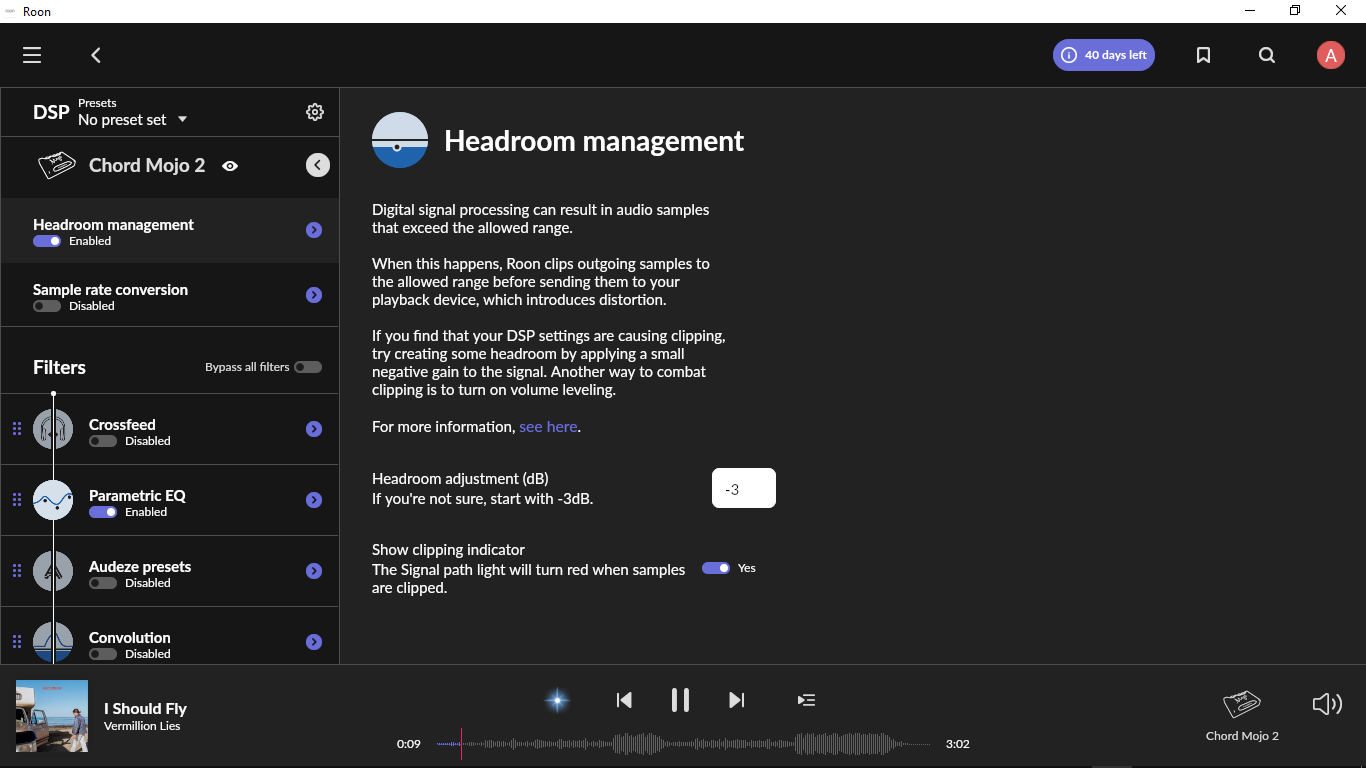Expand Headroom management settings arrow
The height and width of the screenshot is (768, 1366).
click(x=314, y=230)
